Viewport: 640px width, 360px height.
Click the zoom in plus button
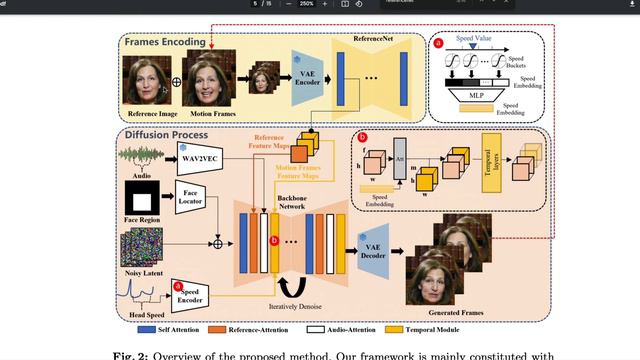pyautogui.click(x=324, y=4)
